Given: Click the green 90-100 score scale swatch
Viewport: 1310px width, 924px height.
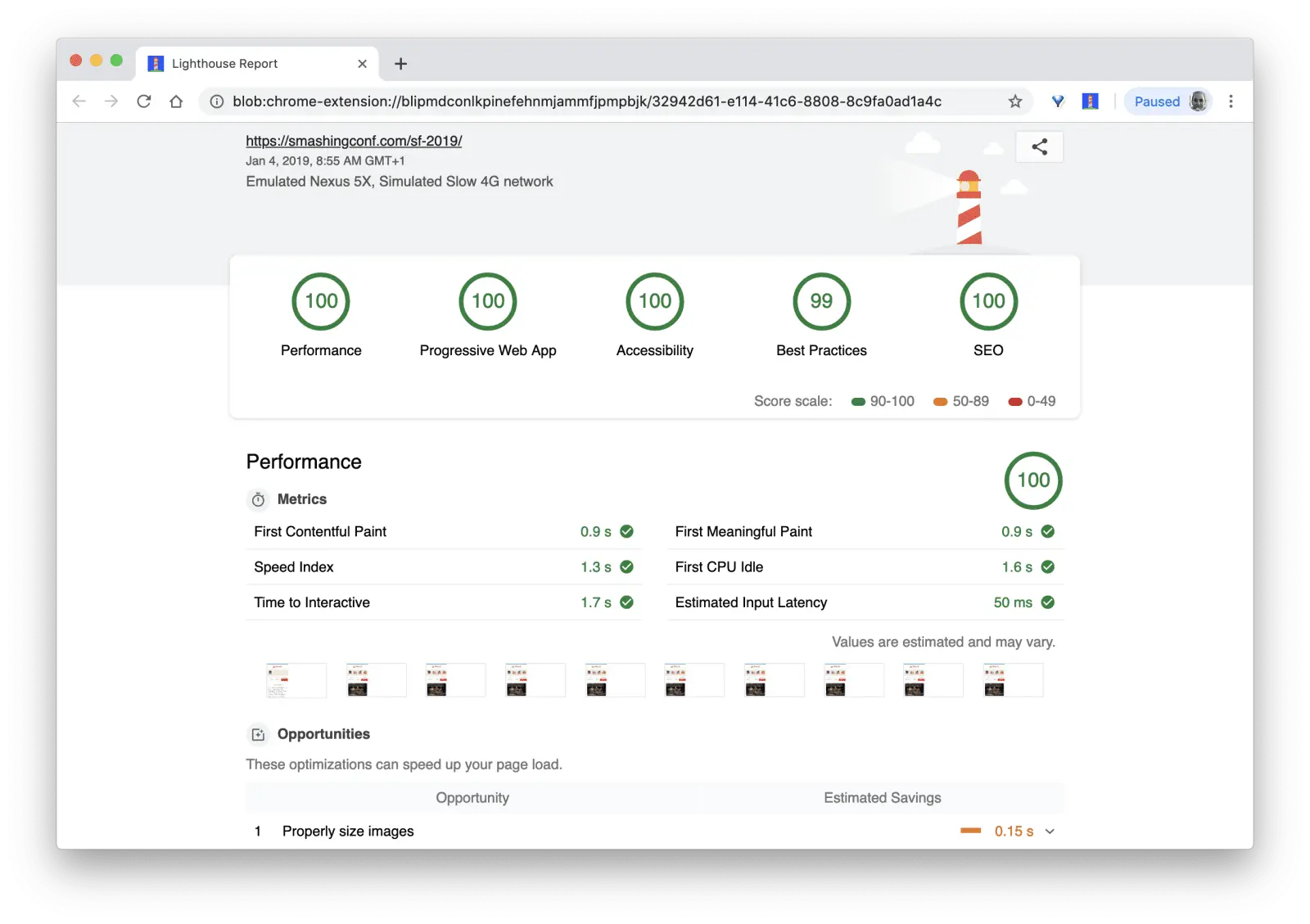Looking at the screenshot, I should click(x=858, y=402).
